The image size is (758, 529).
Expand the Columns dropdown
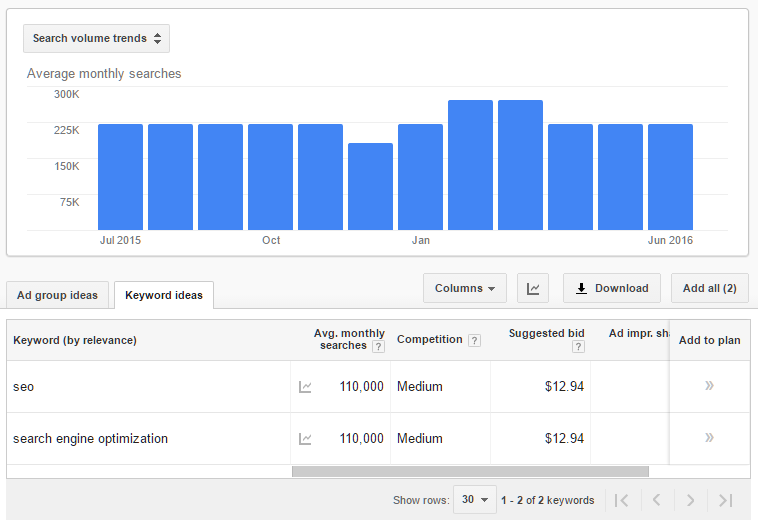[464, 289]
